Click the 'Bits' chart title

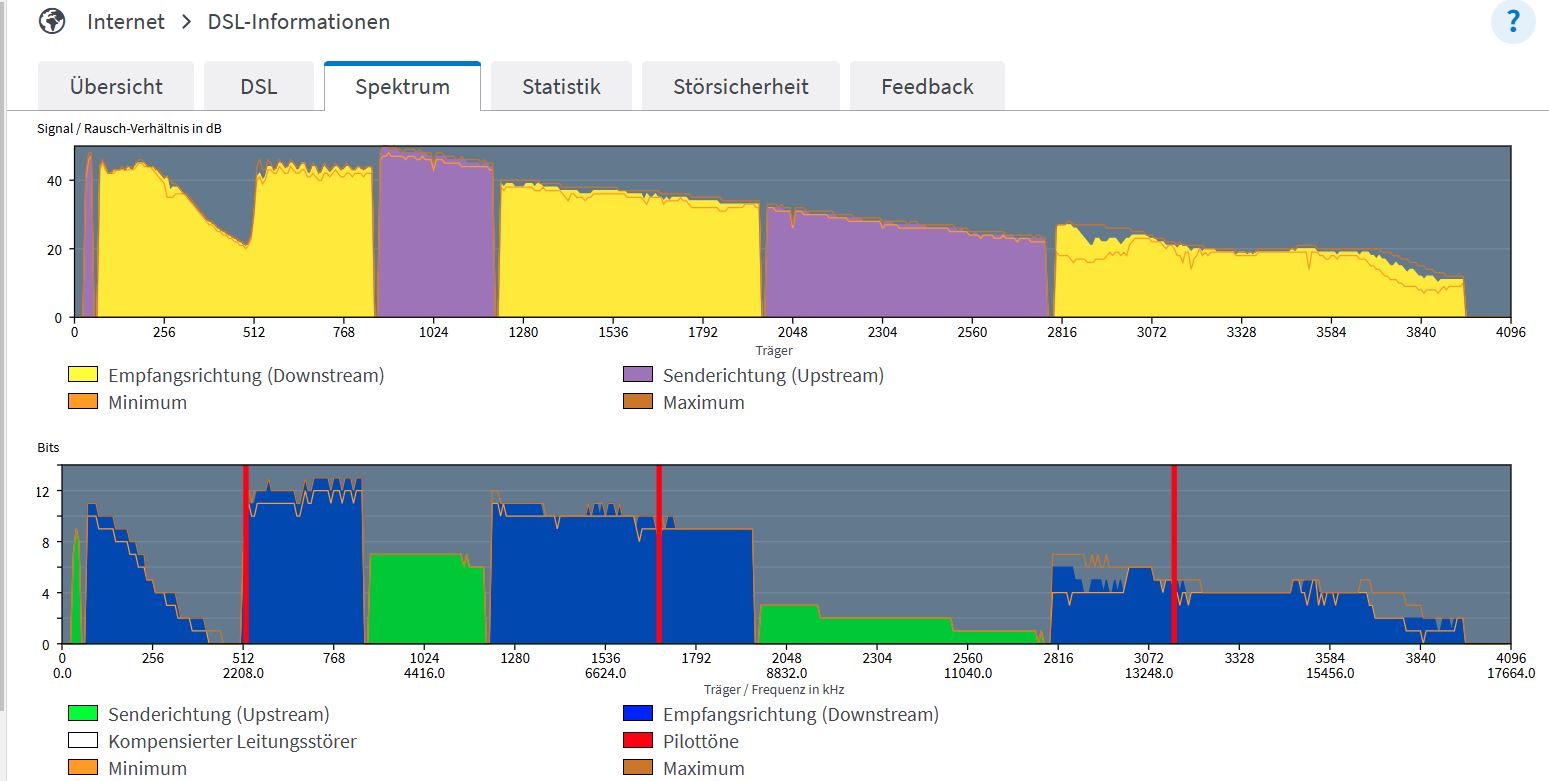click(x=48, y=448)
